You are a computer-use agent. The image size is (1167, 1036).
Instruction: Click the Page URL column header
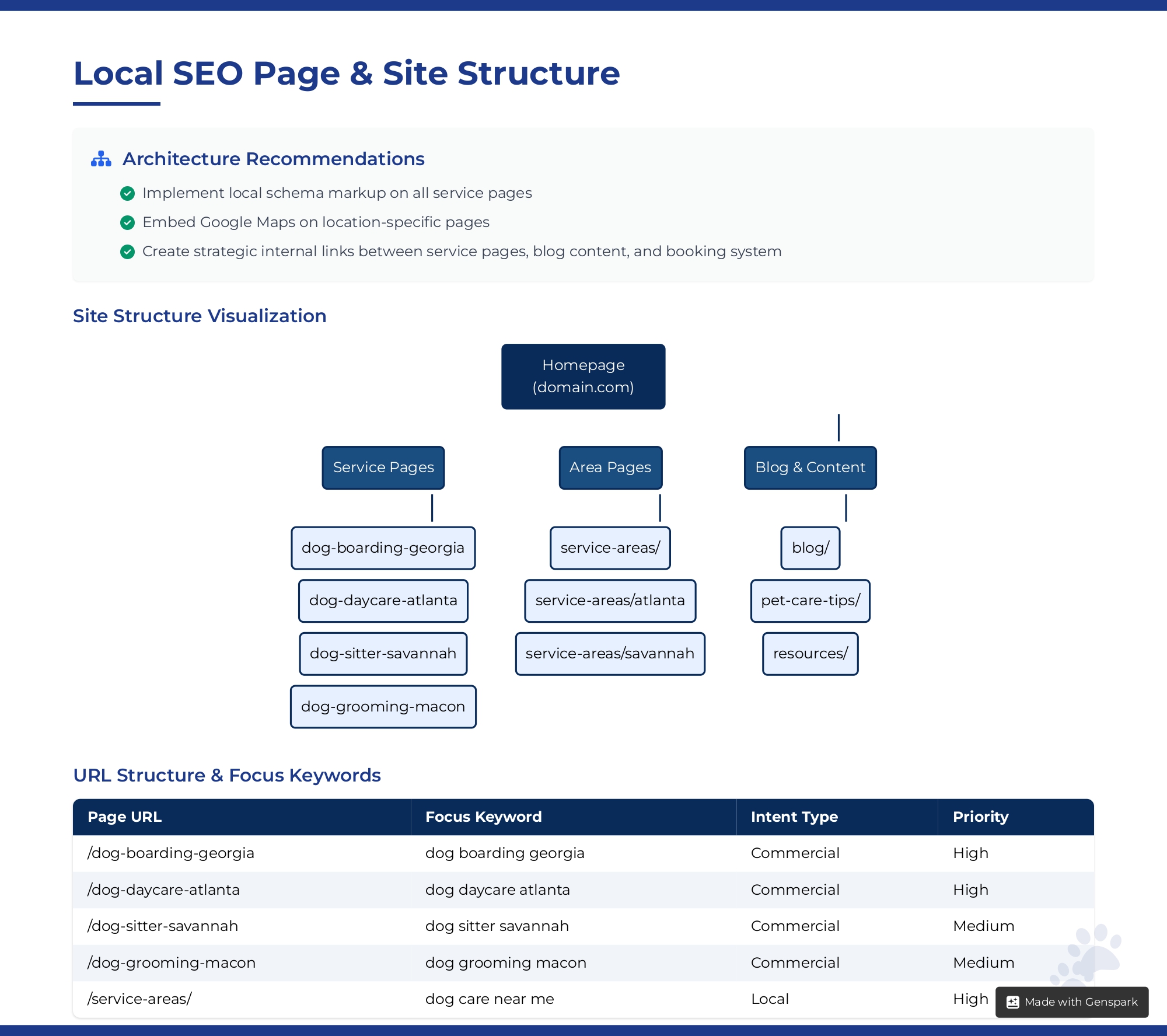(125, 817)
